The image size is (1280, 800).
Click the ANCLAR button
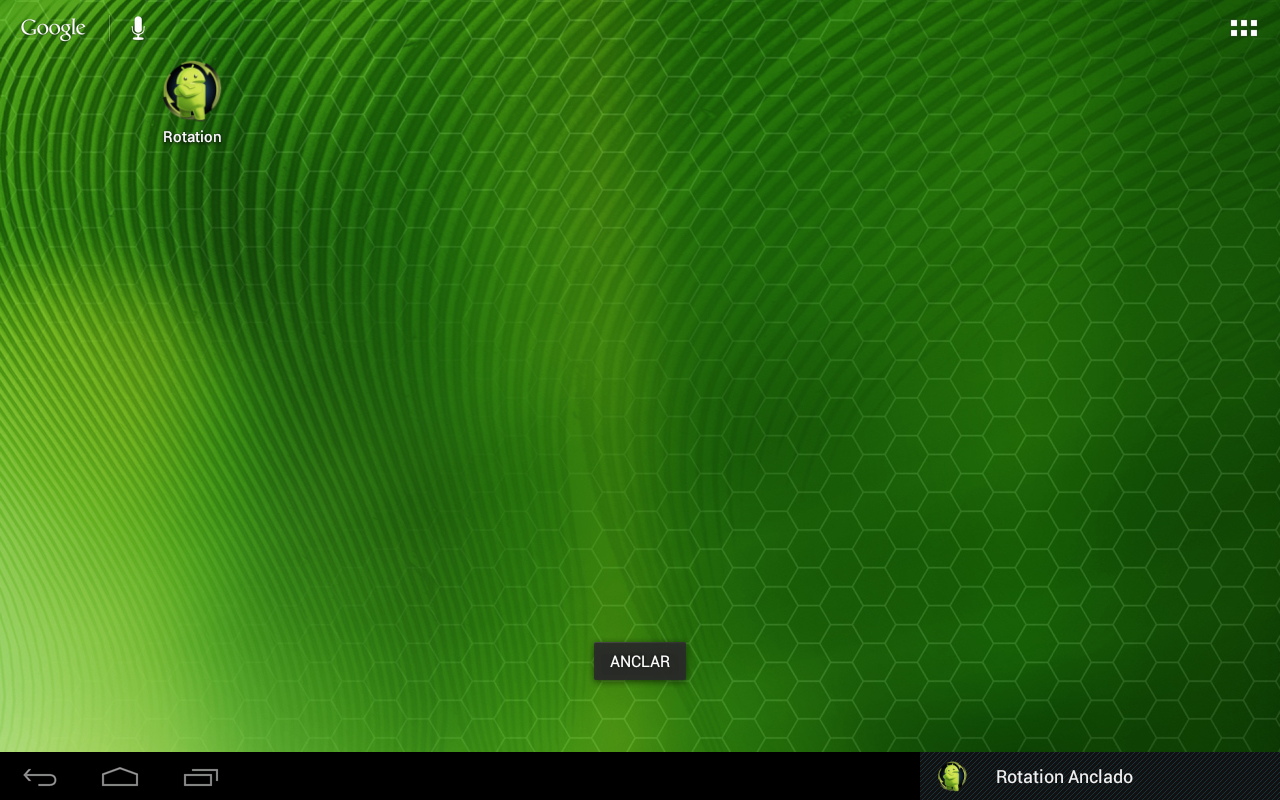[x=640, y=661]
